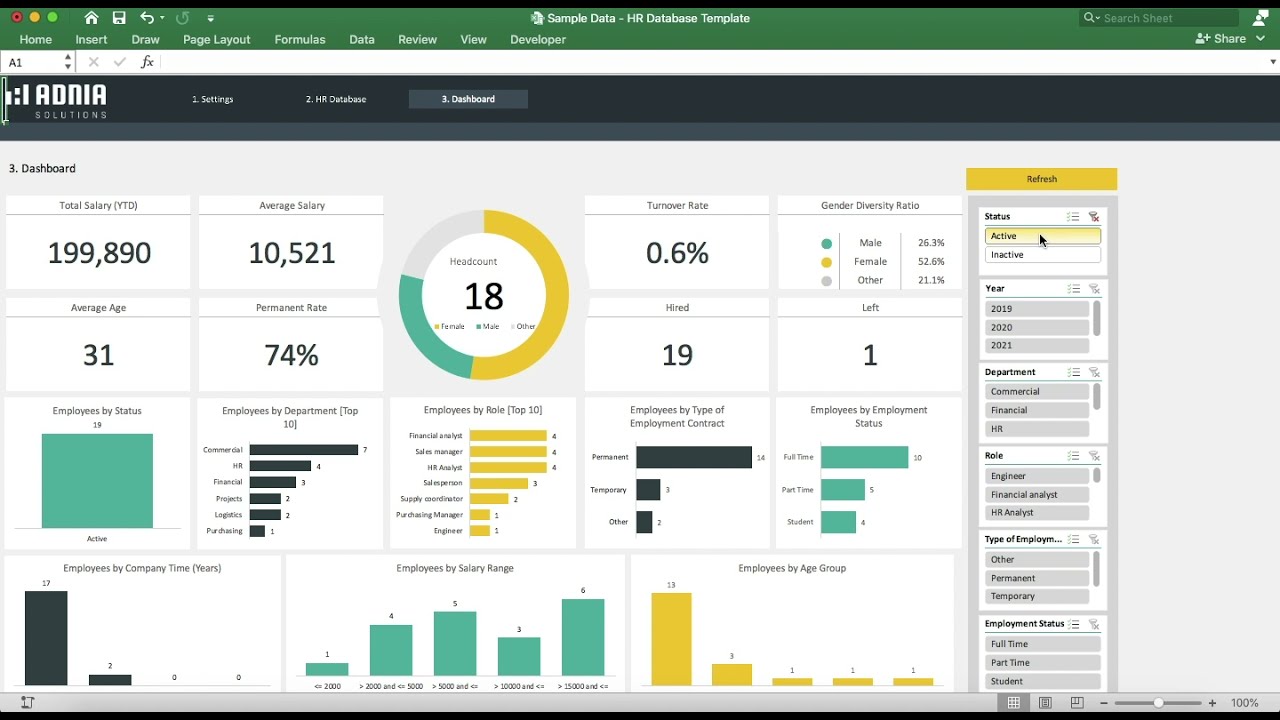Toggle multi-select on the Status slicer
This screenshot has height=720, width=1280.
(x=1073, y=216)
